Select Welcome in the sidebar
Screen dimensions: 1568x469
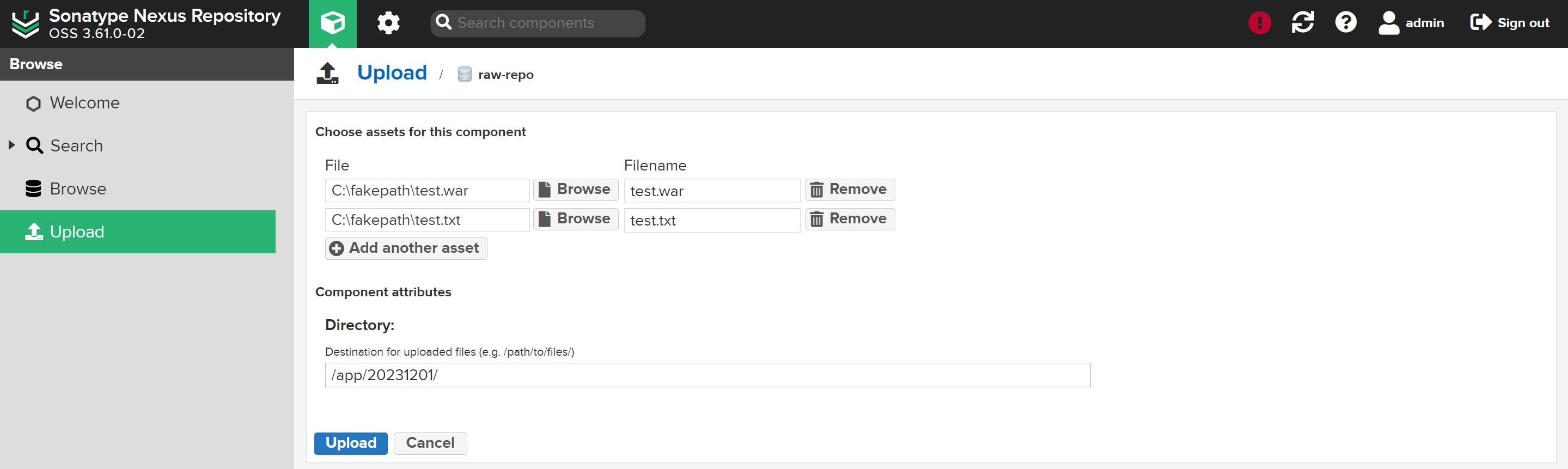click(x=84, y=103)
